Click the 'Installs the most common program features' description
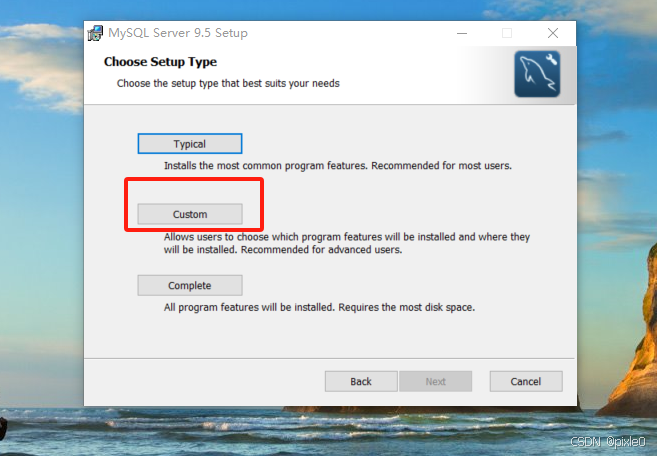Viewport: 657px width, 456px height. tap(338, 166)
